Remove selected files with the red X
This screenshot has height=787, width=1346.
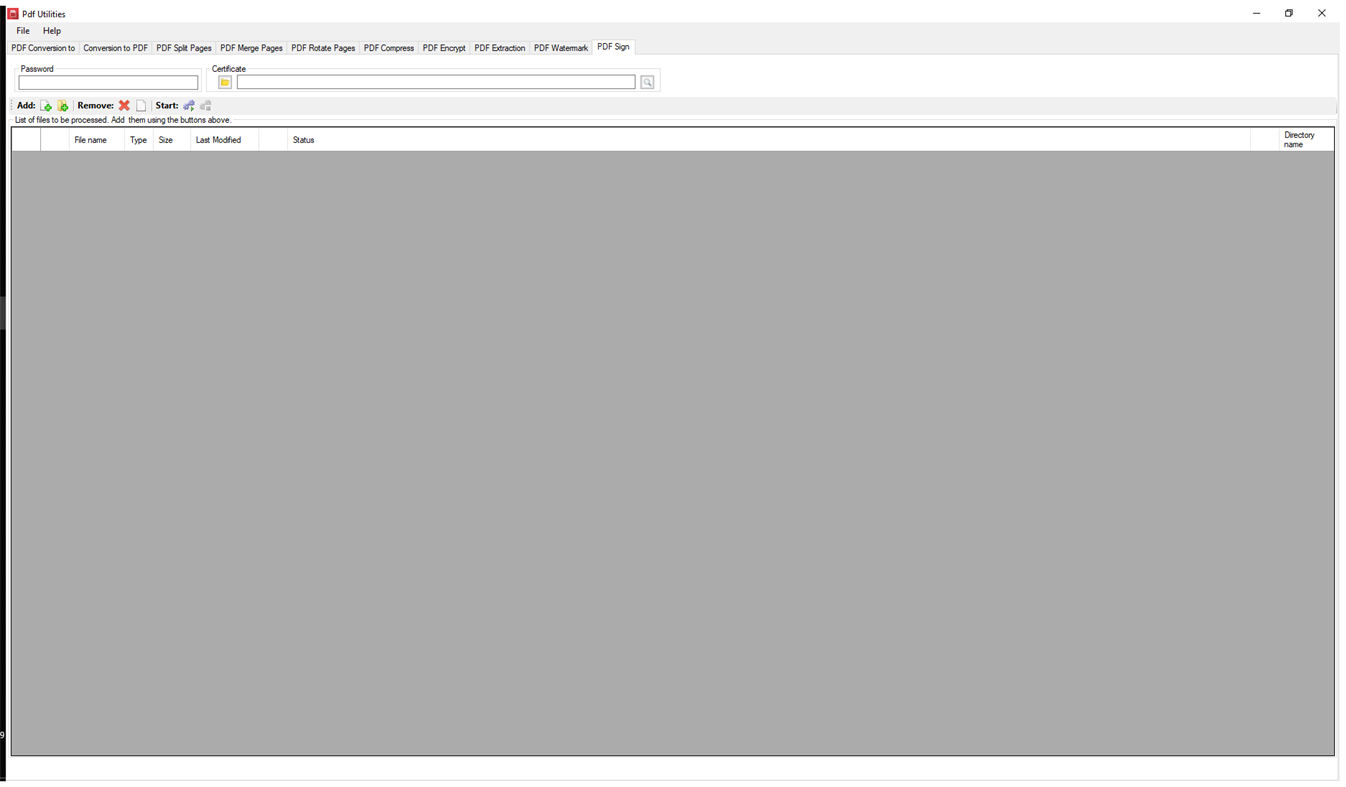click(124, 105)
